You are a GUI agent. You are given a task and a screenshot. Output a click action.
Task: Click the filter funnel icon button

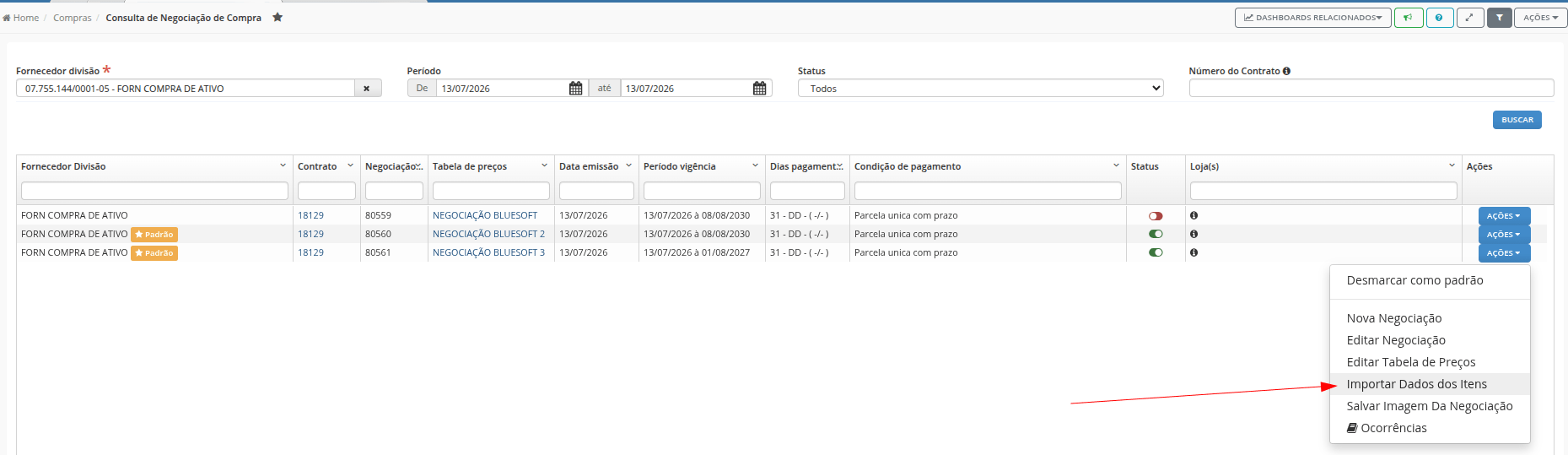(1499, 18)
